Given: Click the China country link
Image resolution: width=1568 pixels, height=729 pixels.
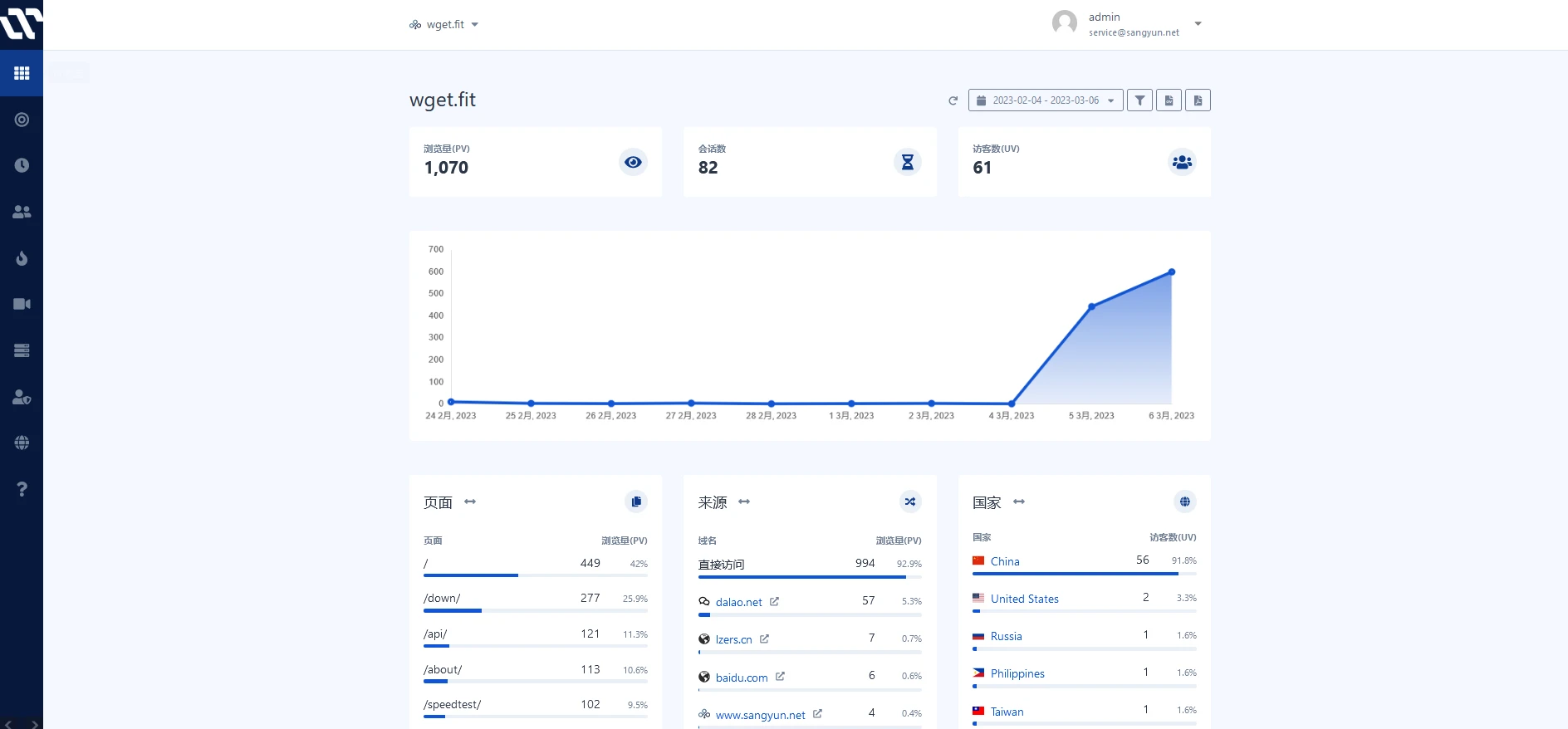Looking at the screenshot, I should tap(1004, 561).
